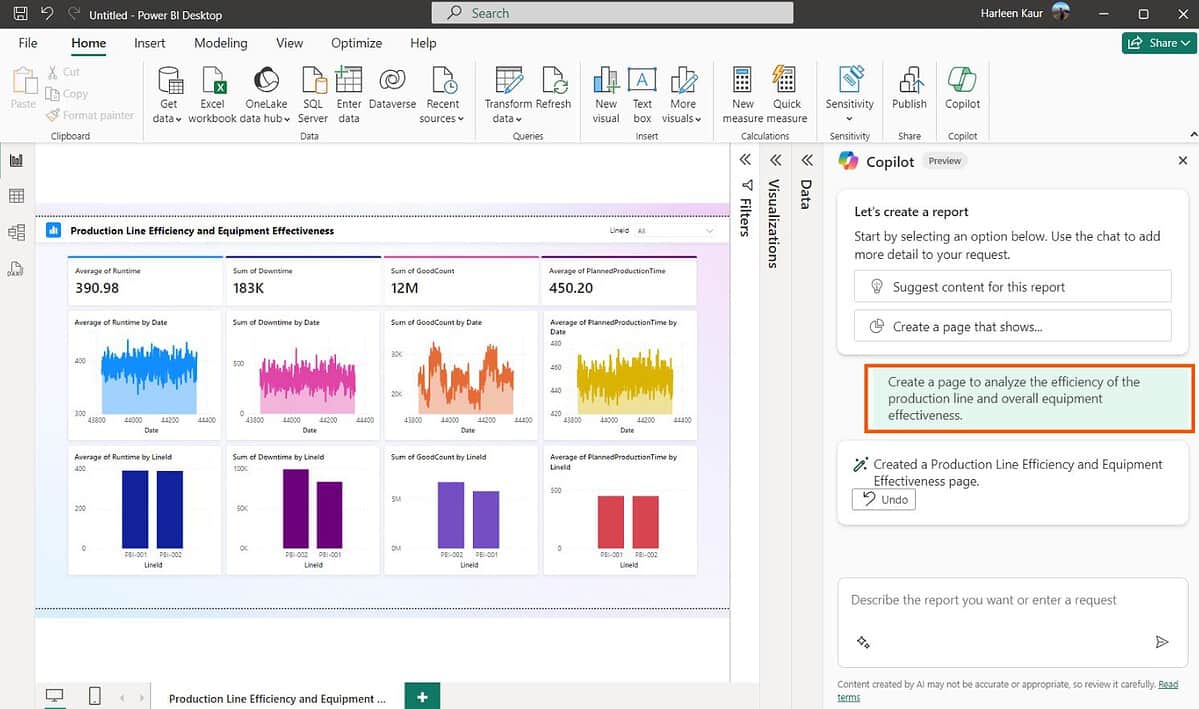Open the Get data dropdown

168,95
